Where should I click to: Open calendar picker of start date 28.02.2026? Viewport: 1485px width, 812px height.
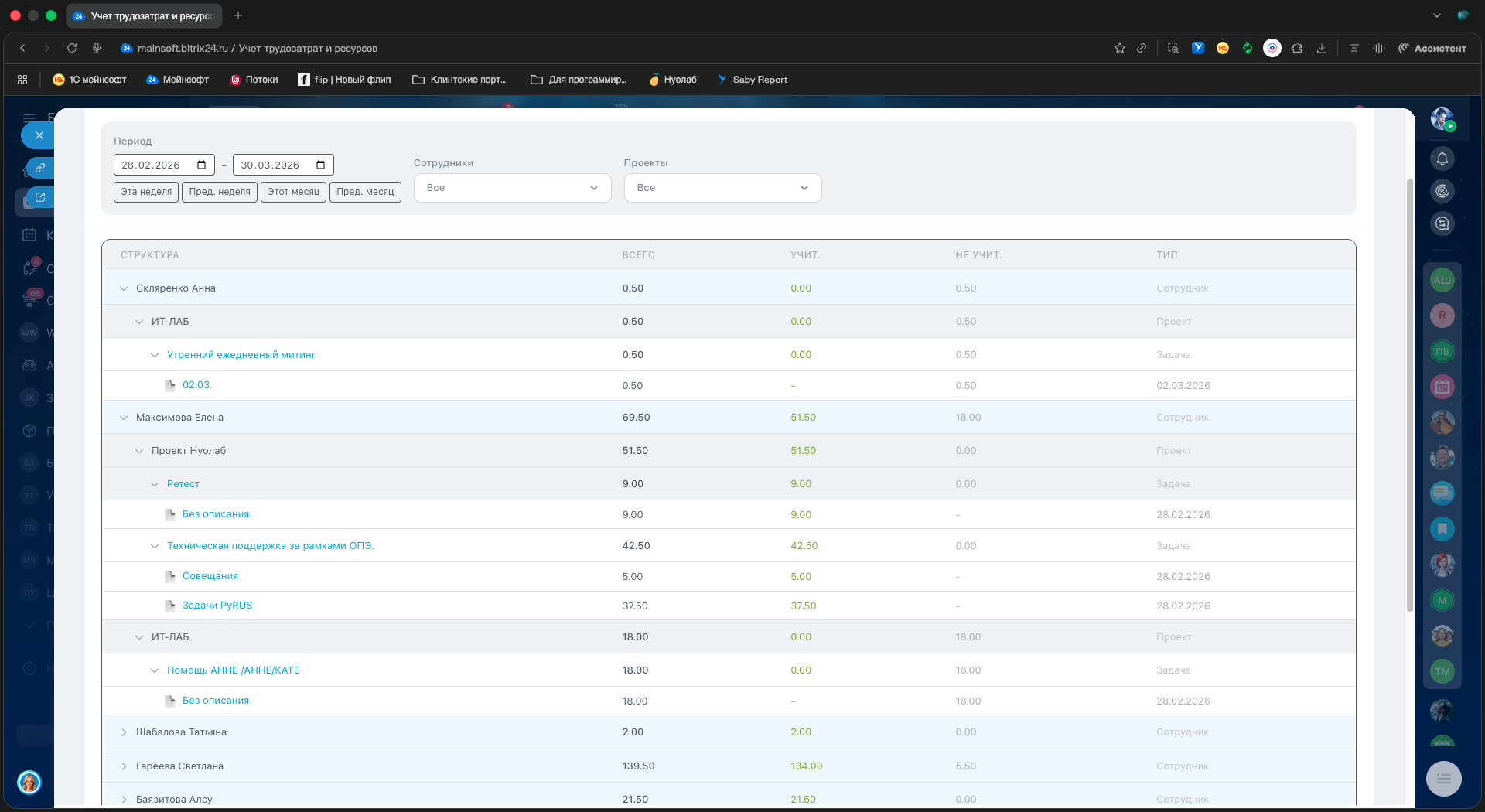click(x=201, y=165)
